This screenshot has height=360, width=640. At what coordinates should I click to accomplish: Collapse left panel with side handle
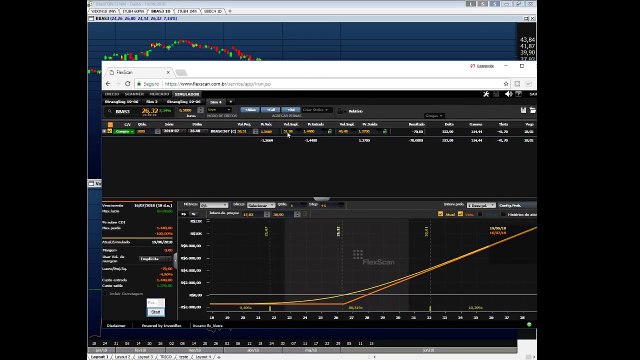(x=176, y=260)
